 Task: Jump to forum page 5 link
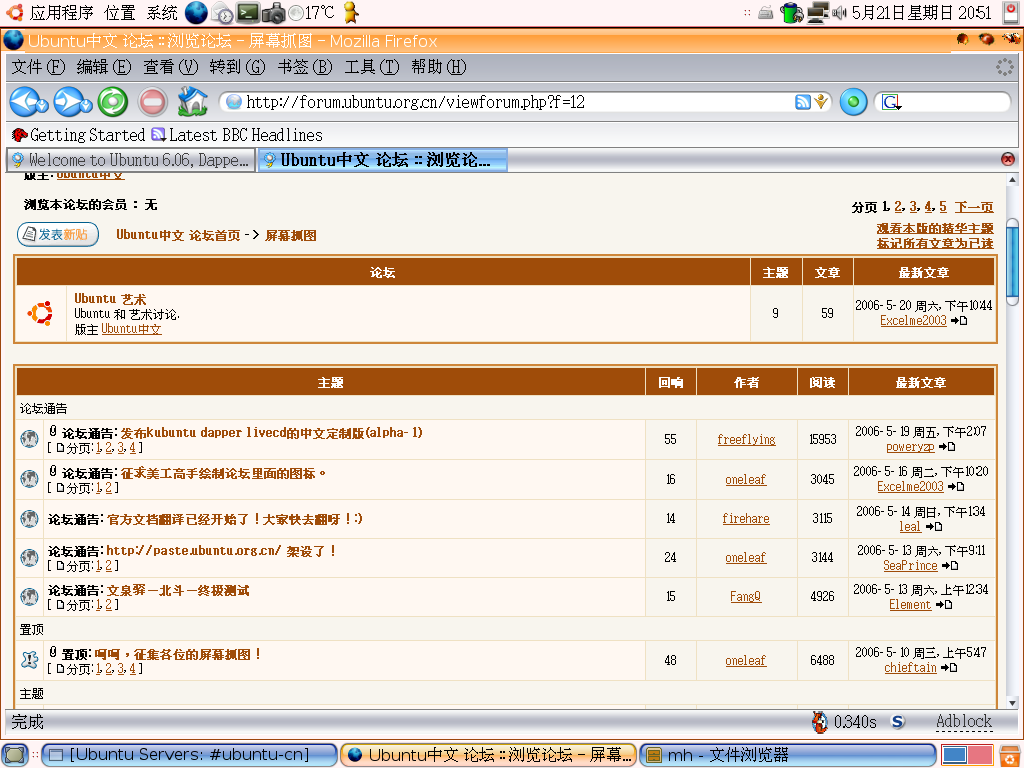[942, 207]
